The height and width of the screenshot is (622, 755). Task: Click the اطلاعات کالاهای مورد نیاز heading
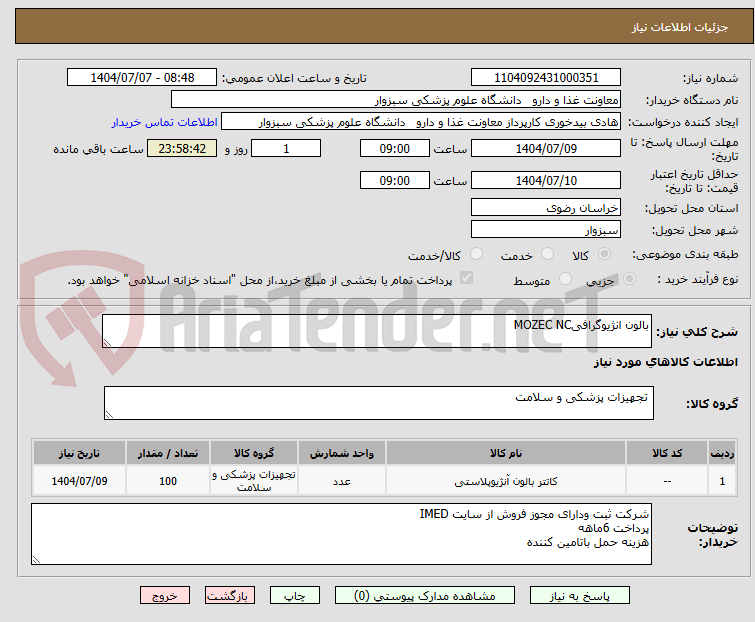pos(665,362)
